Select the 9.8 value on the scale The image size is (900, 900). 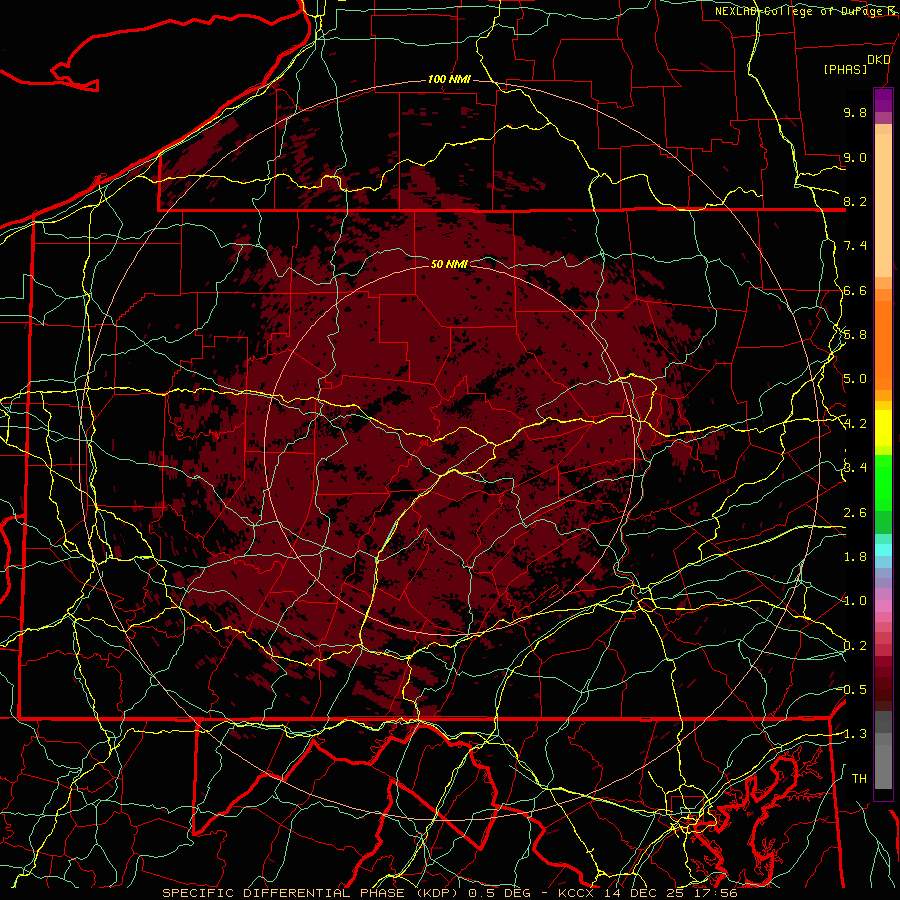[x=855, y=112]
